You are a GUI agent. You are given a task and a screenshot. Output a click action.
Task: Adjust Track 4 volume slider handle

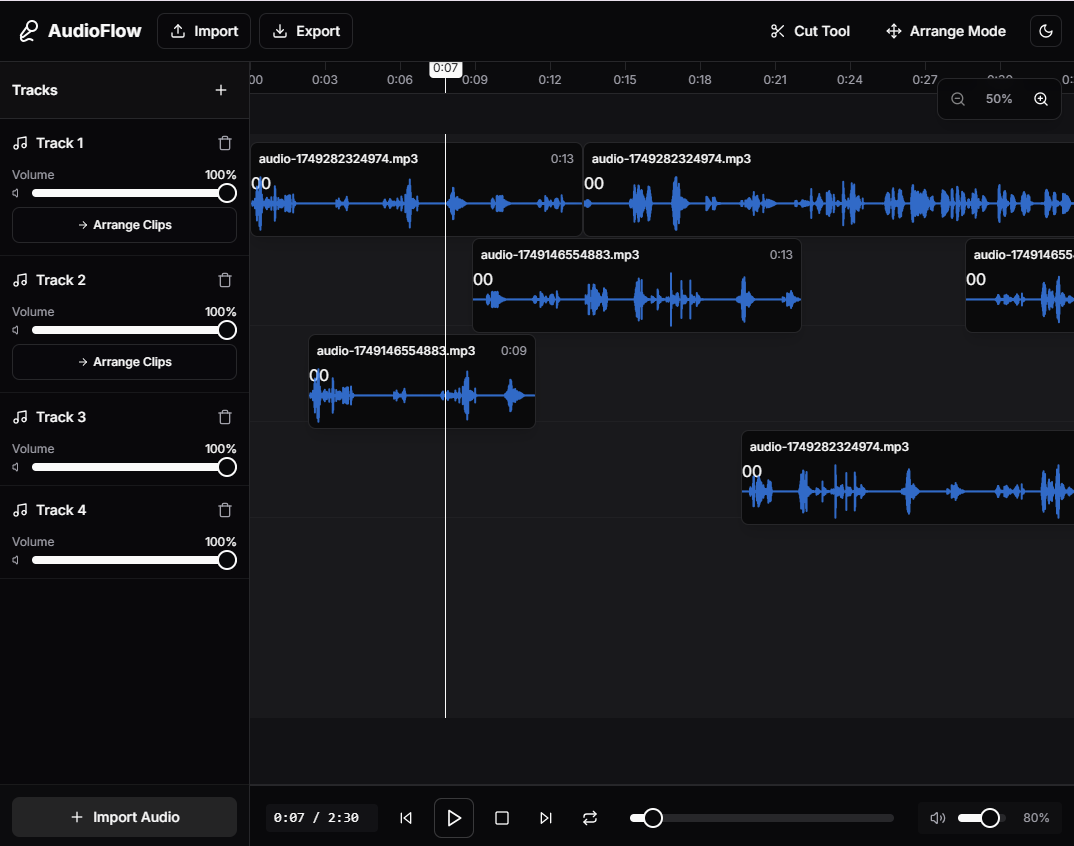tap(227, 560)
